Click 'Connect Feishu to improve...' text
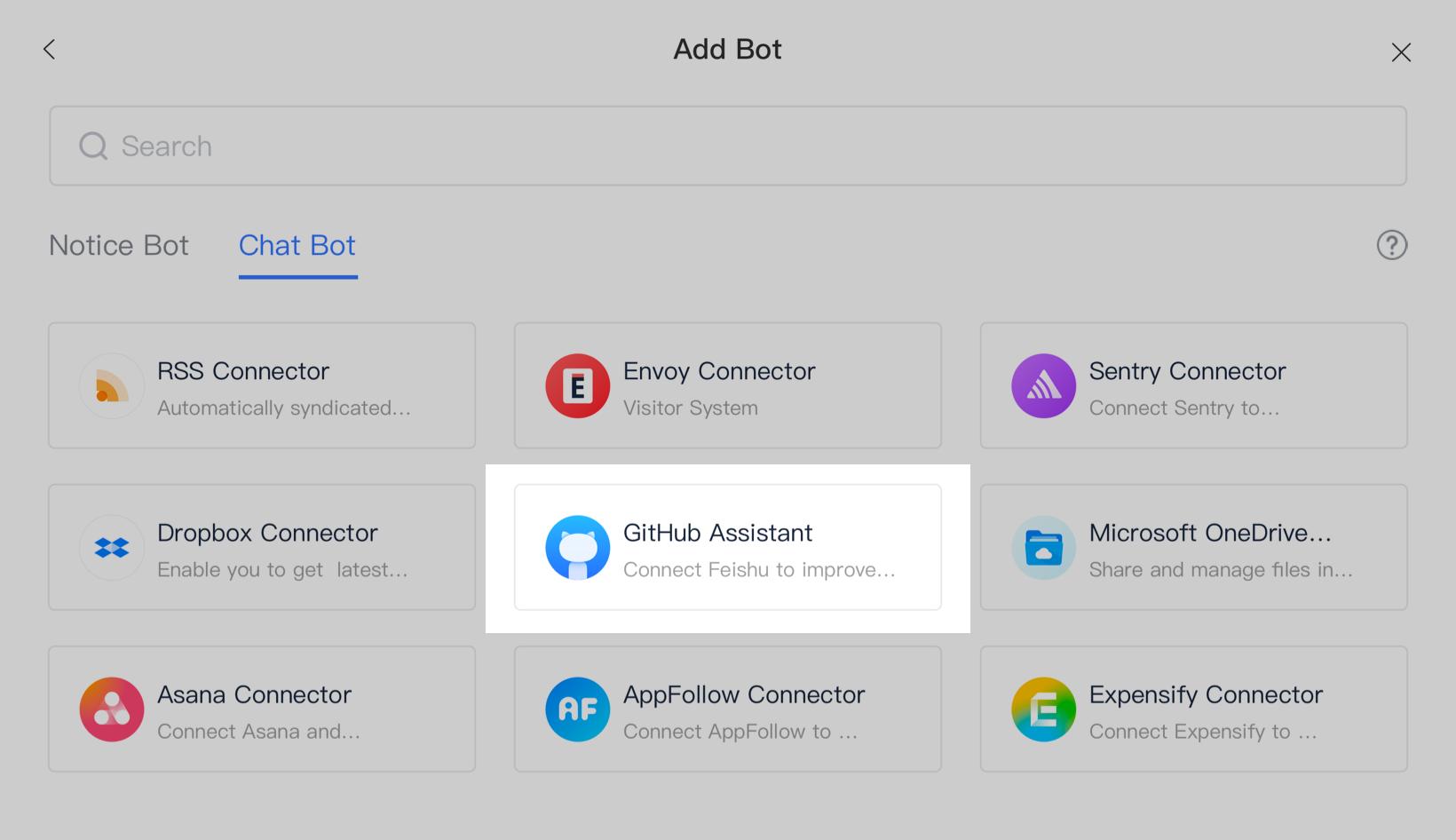The height and width of the screenshot is (840, 1456). click(x=759, y=570)
